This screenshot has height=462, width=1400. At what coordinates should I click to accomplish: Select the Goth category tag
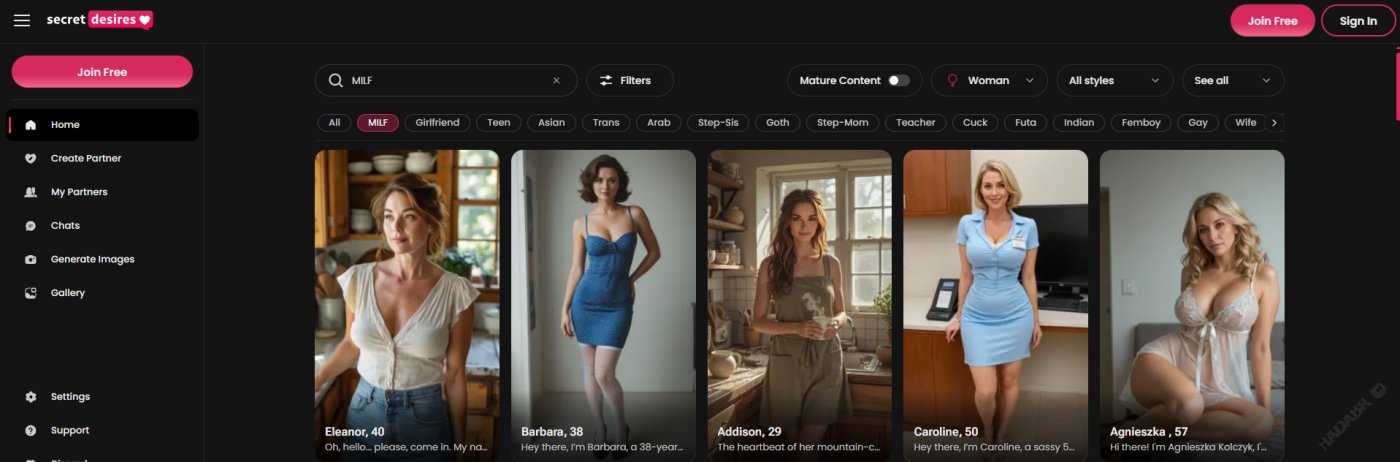(778, 123)
